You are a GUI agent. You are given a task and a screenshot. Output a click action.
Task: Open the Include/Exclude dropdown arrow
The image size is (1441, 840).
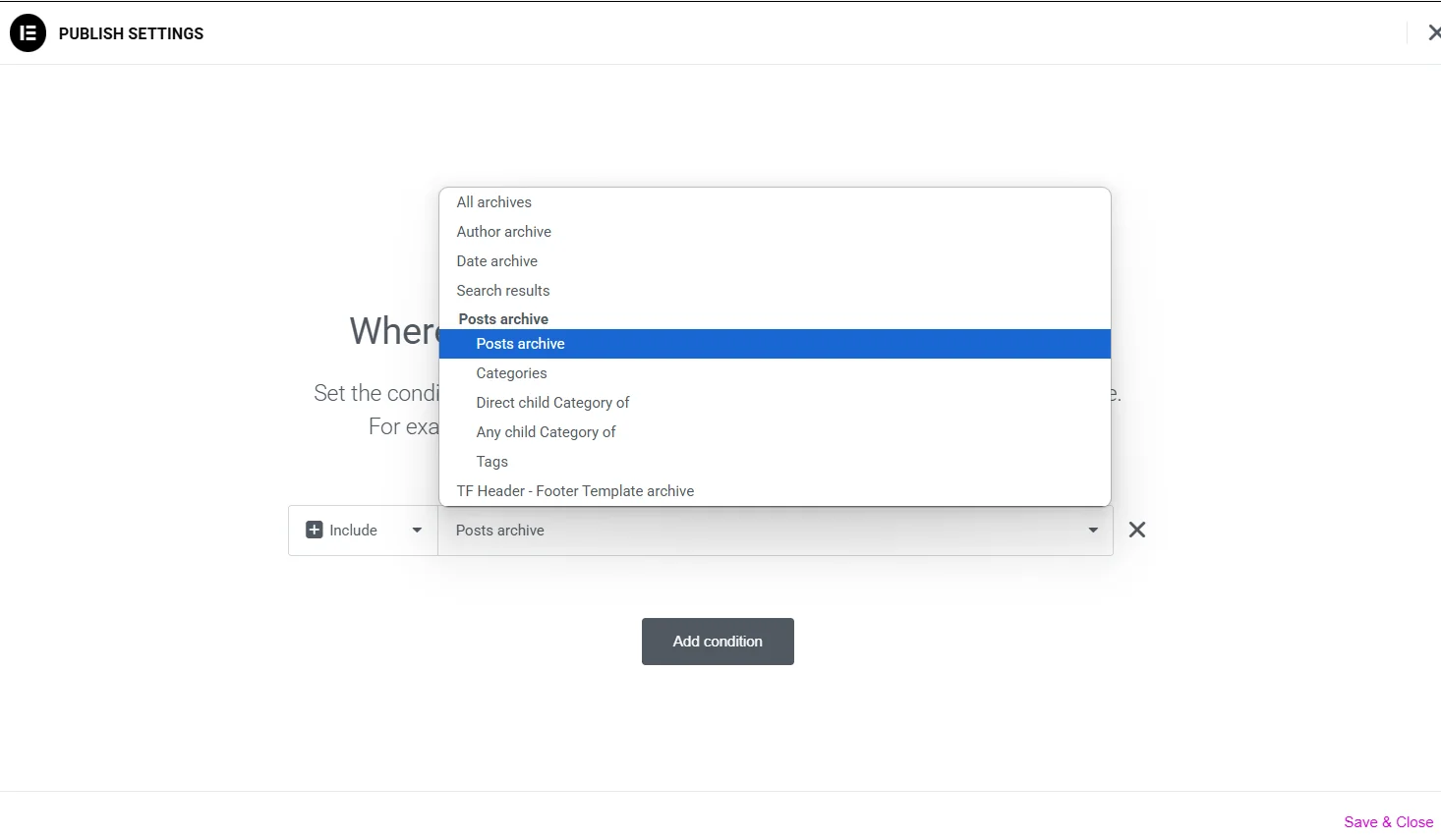pos(417,531)
